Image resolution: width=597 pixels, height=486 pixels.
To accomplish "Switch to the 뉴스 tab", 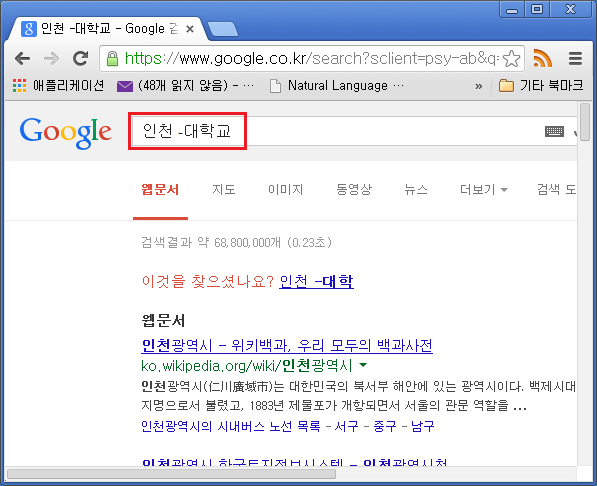I will coord(416,189).
